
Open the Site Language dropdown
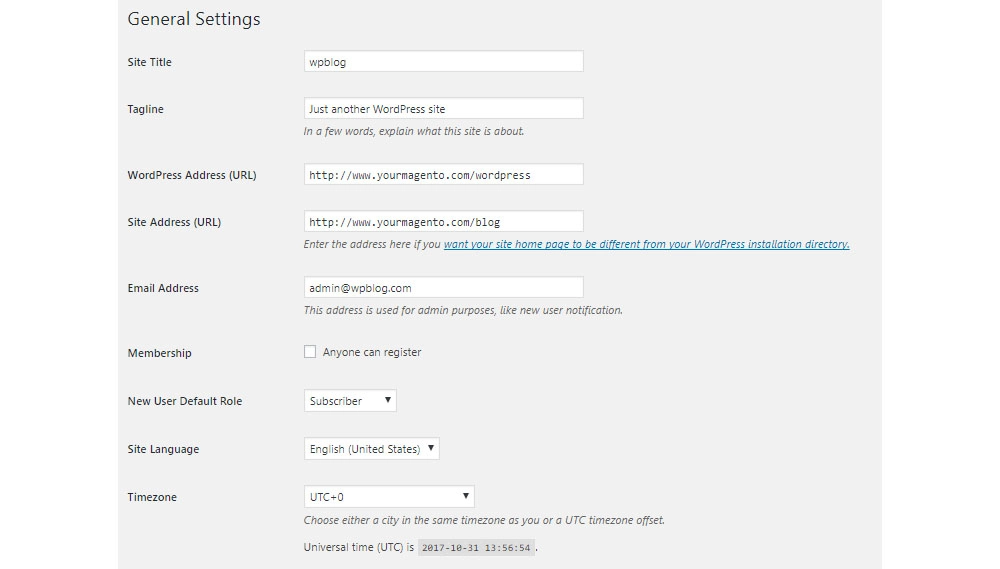click(371, 449)
